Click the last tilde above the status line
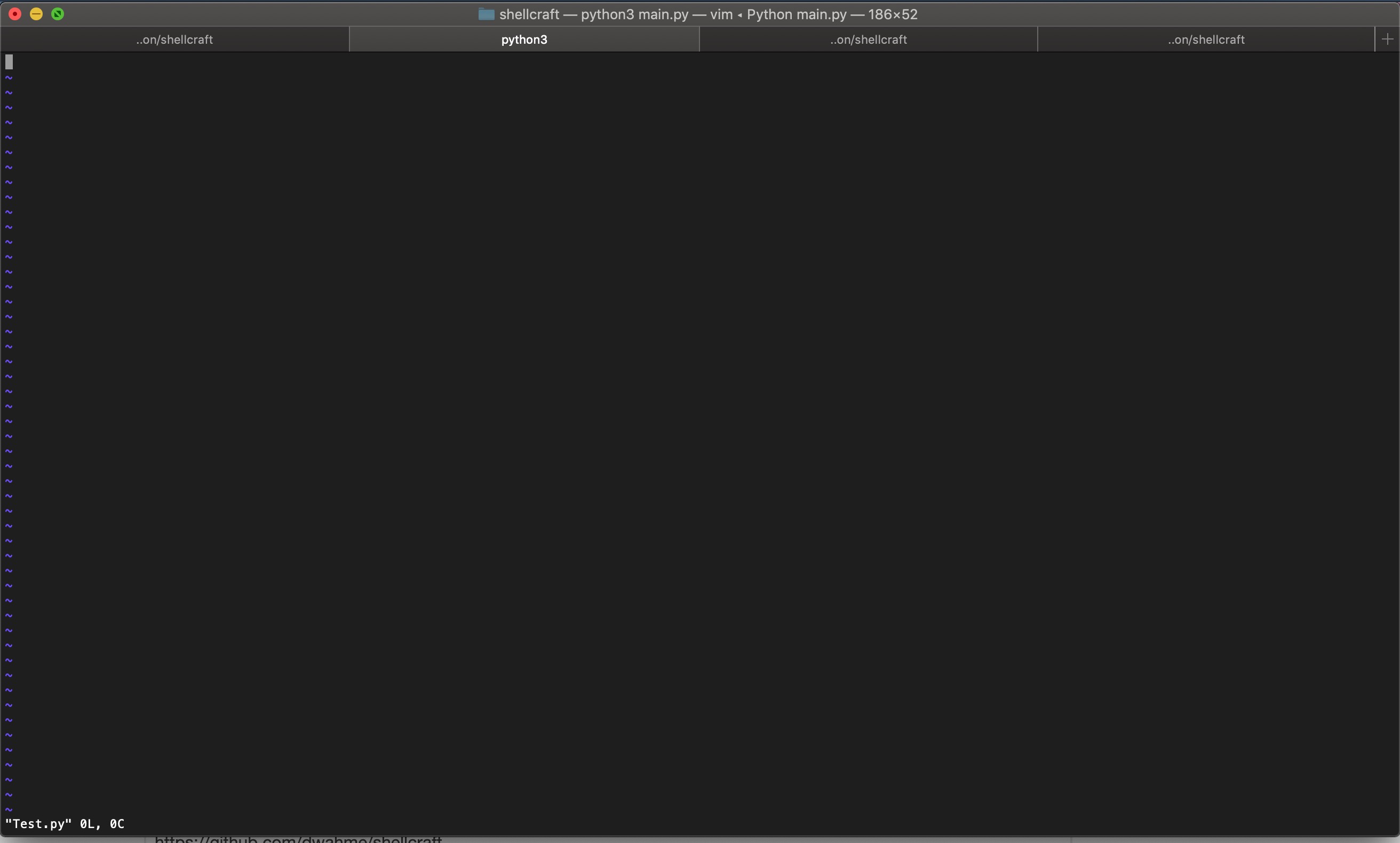 point(9,809)
